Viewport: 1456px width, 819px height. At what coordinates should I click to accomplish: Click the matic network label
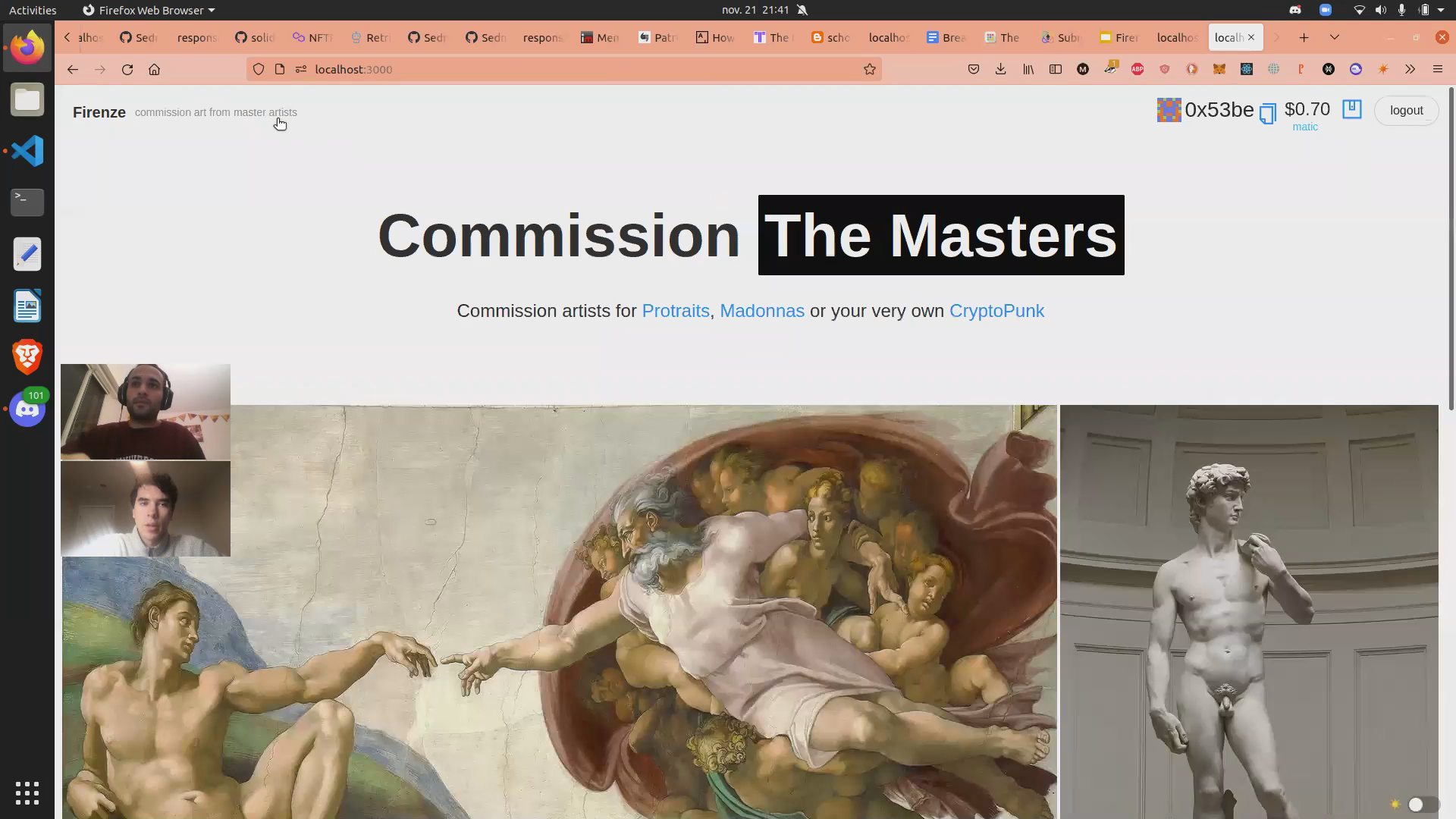coord(1305,127)
